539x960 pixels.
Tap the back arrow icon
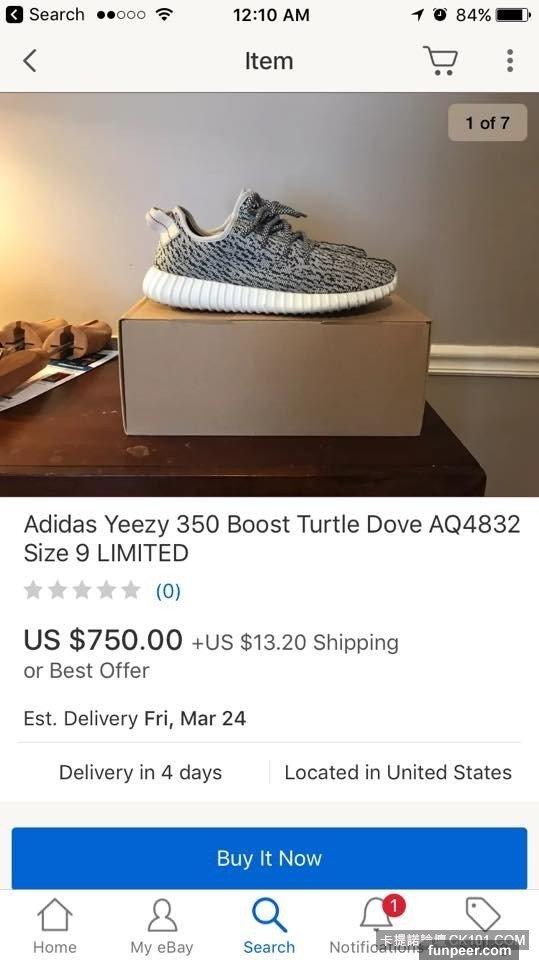(x=29, y=61)
